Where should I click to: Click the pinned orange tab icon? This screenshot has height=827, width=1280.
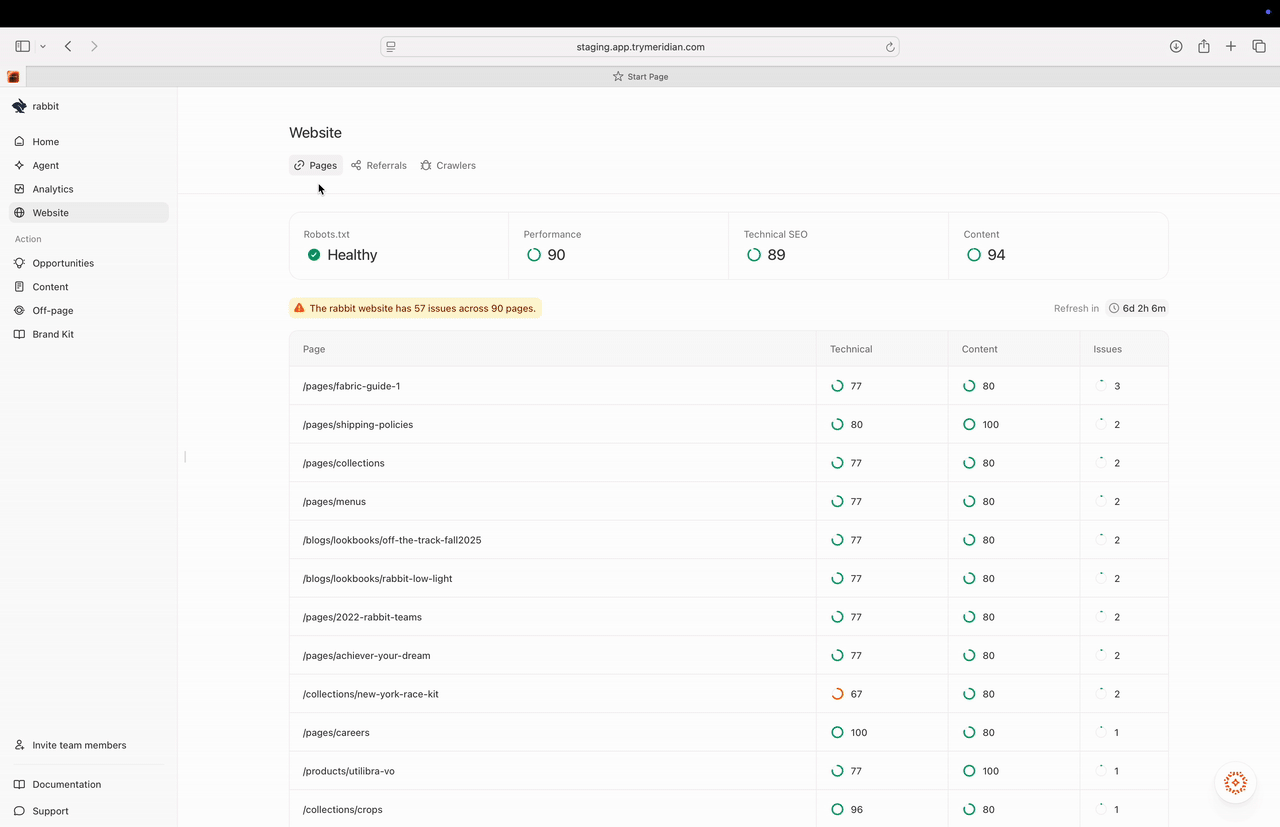click(x=13, y=76)
